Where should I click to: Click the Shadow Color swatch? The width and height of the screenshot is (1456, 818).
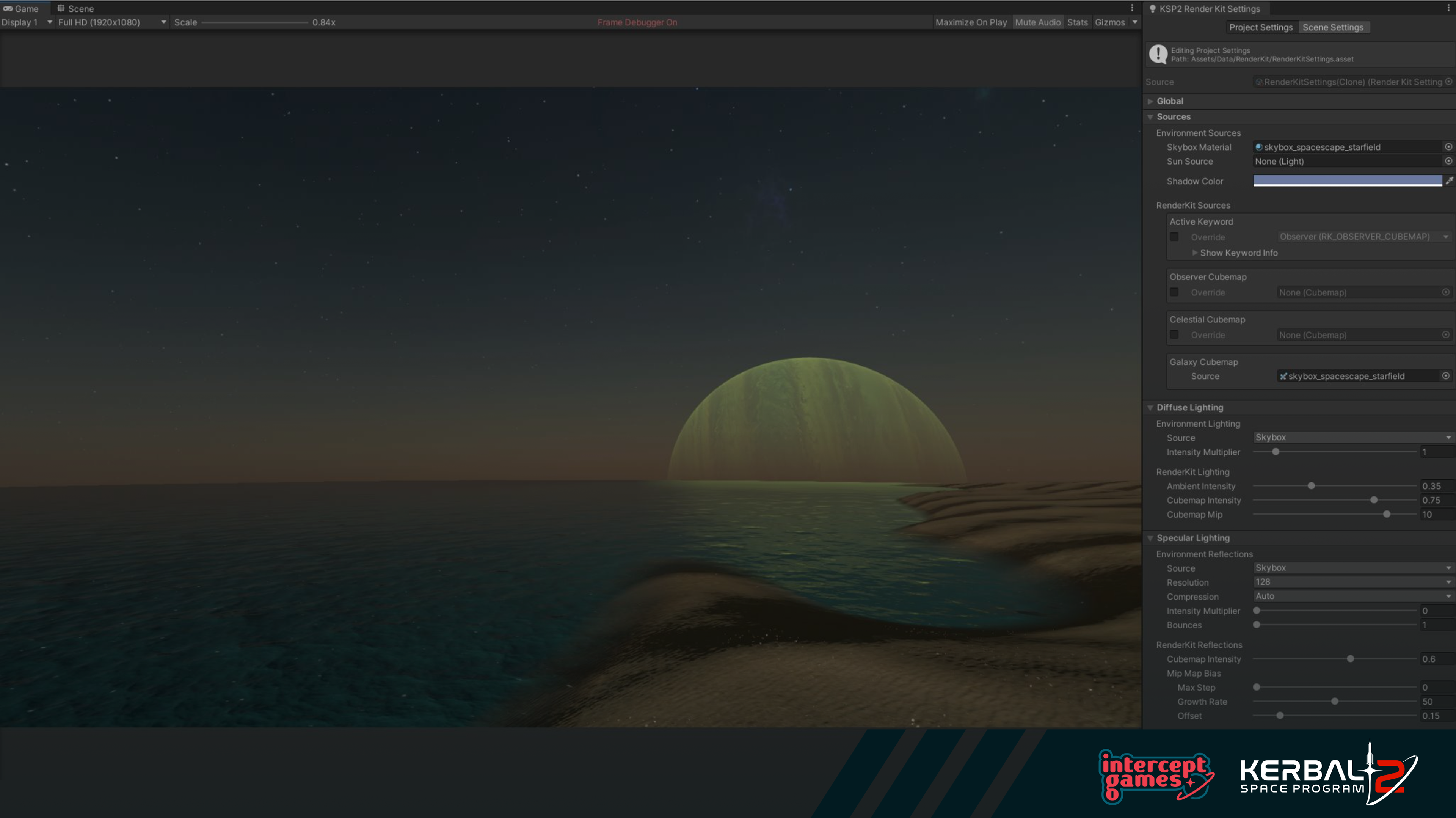[1348, 181]
